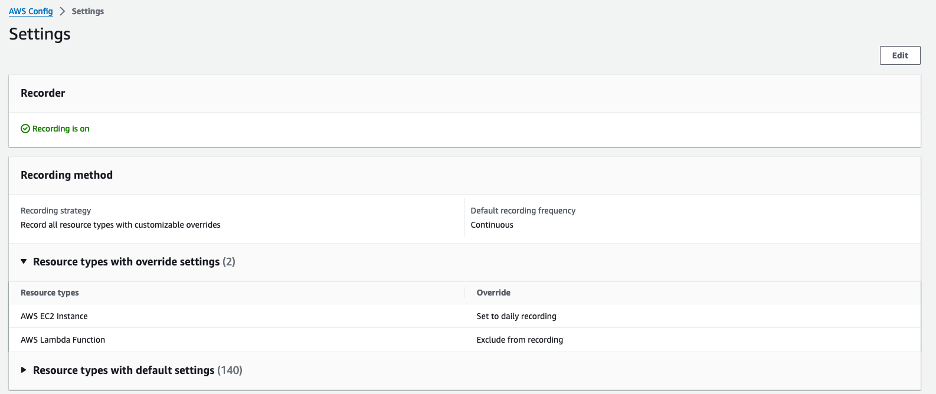Select the AWS Lambda Function row
Viewport: 936px width, 394px height.
[x=464, y=340]
